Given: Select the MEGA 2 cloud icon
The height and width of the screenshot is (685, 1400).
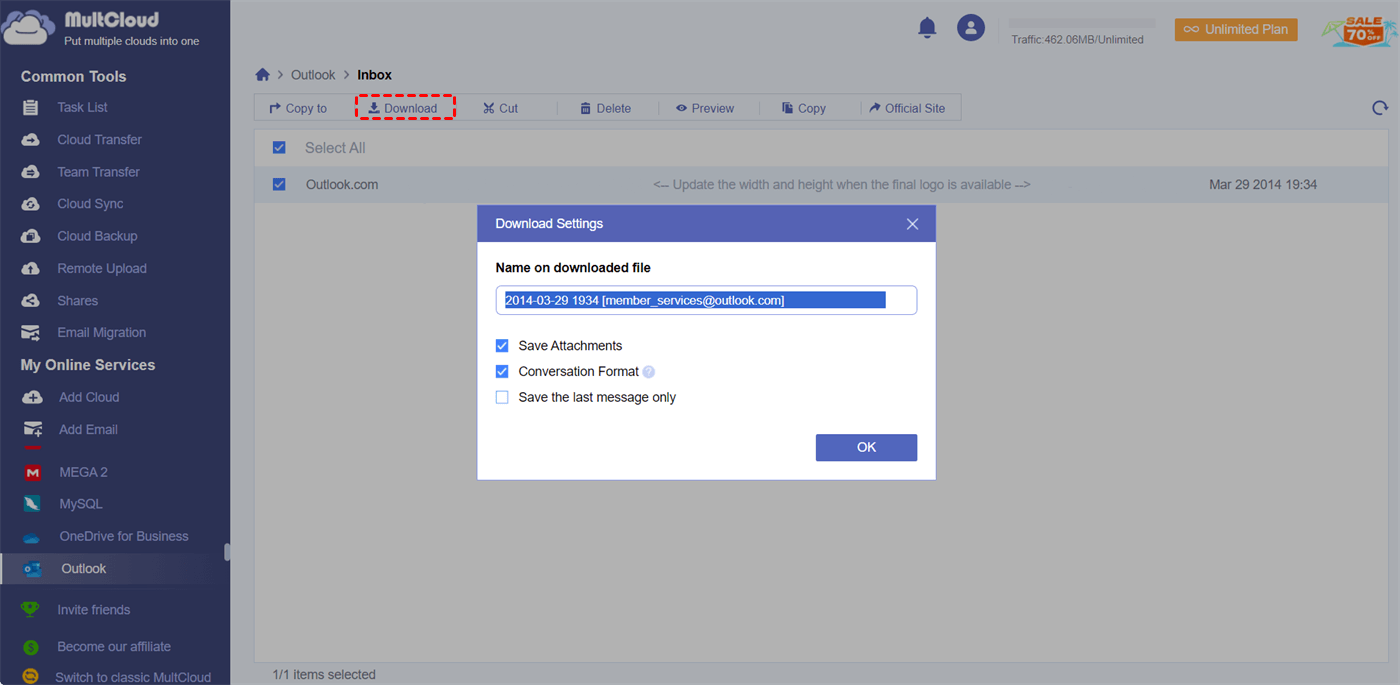Looking at the screenshot, I should point(33,472).
